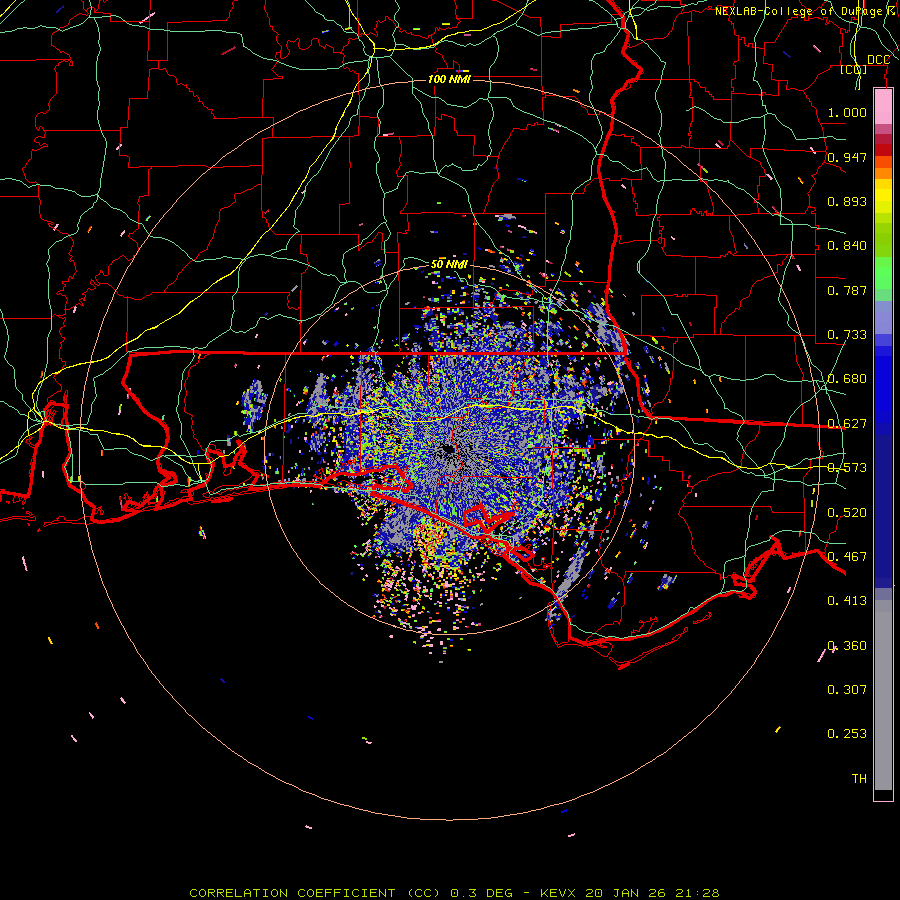Viewport: 900px width, 900px height.
Task: Click the 1.000 scale value
Action: 847,112
